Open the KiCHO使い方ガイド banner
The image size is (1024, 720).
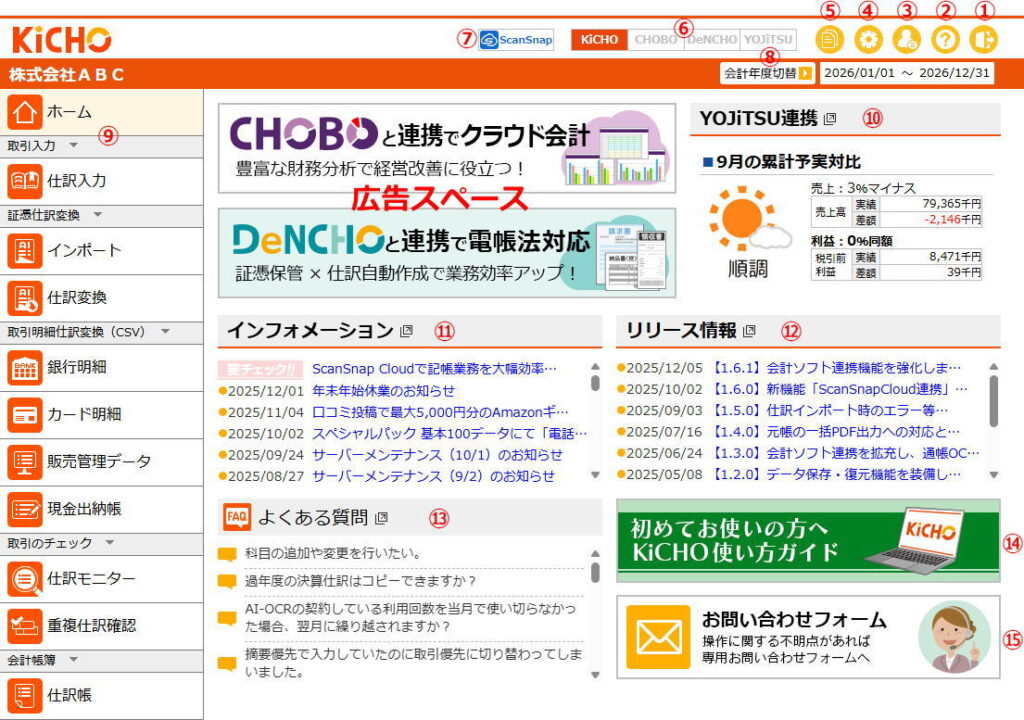(x=808, y=540)
